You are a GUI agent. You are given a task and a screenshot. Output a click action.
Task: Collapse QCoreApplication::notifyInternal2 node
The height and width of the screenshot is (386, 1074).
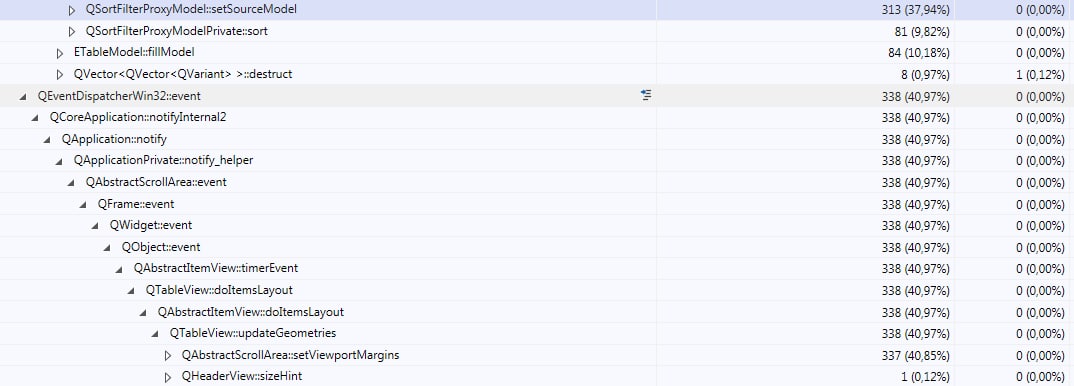point(36,118)
